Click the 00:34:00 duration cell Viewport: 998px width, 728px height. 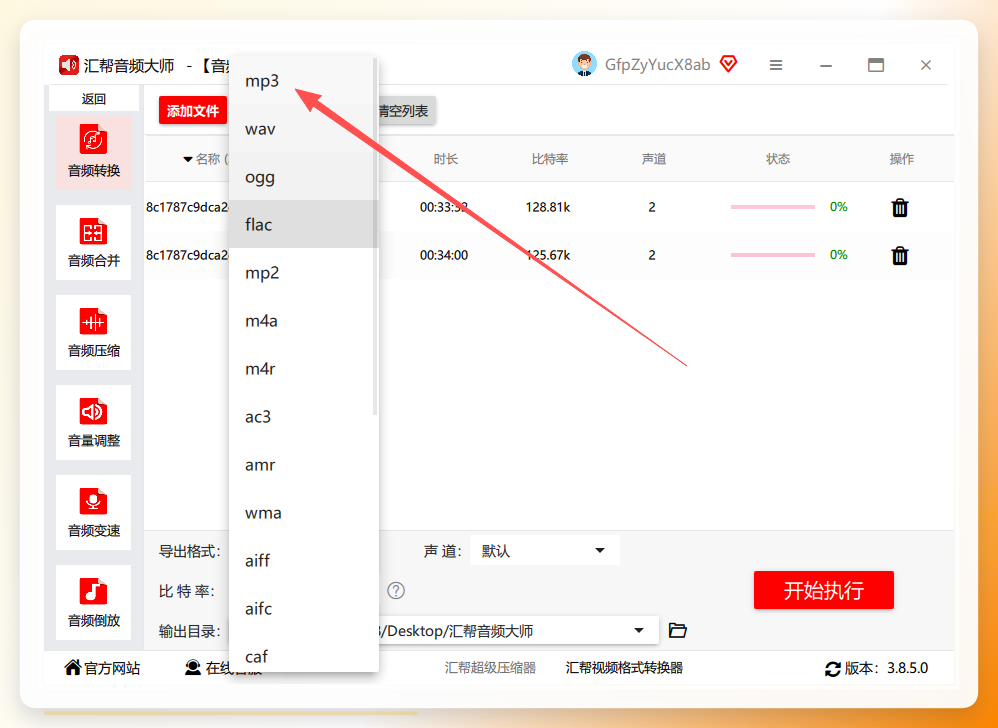coord(444,255)
